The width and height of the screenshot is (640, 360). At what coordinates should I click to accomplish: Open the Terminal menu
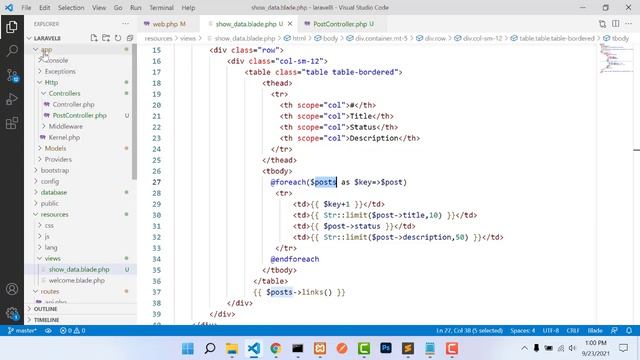coord(161,8)
